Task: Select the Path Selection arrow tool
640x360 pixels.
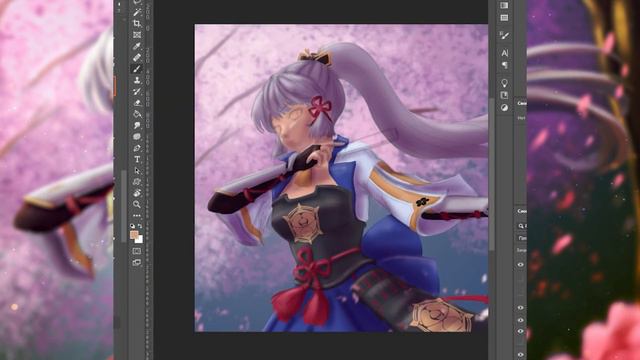Action: click(x=137, y=171)
